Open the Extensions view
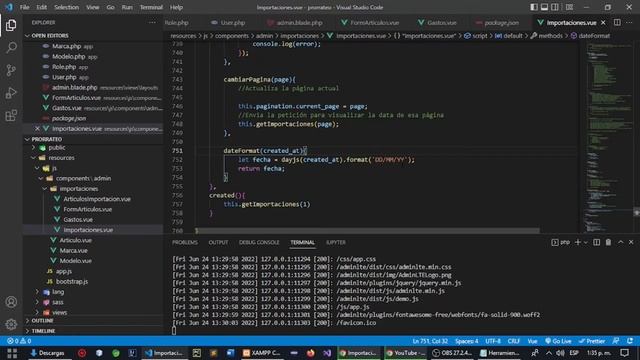 click(x=11, y=116)
